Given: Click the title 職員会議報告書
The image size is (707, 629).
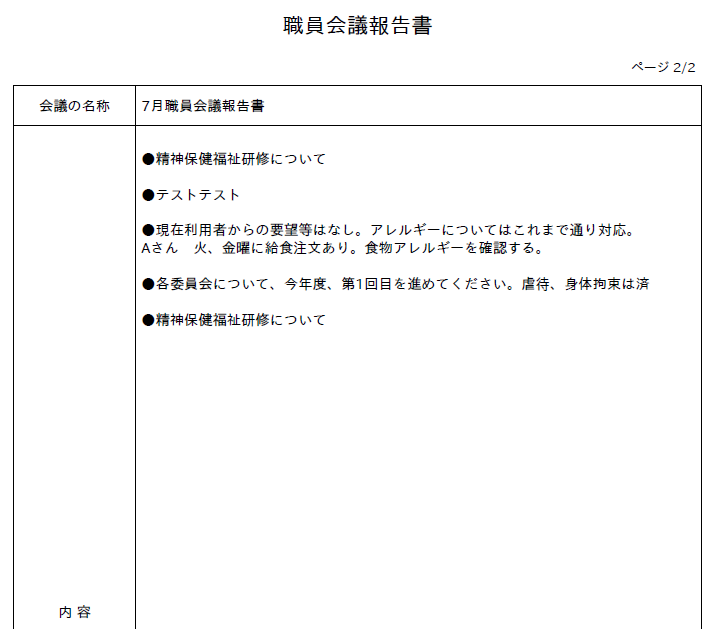Looking at the screenshot, I should (x=358, y=25).
